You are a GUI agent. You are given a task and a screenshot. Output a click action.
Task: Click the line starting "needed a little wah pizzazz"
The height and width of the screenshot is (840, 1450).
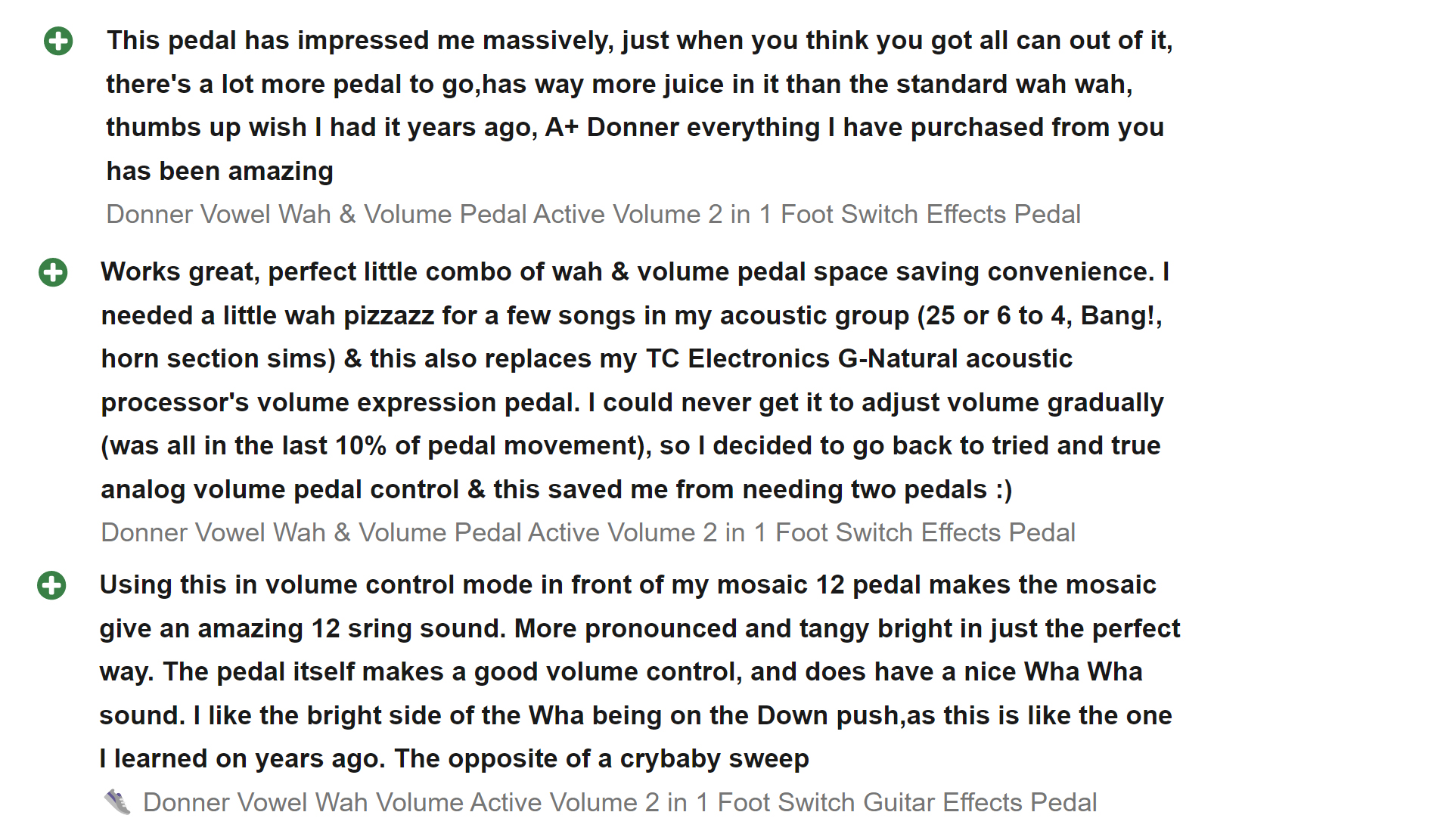(631, 316)
